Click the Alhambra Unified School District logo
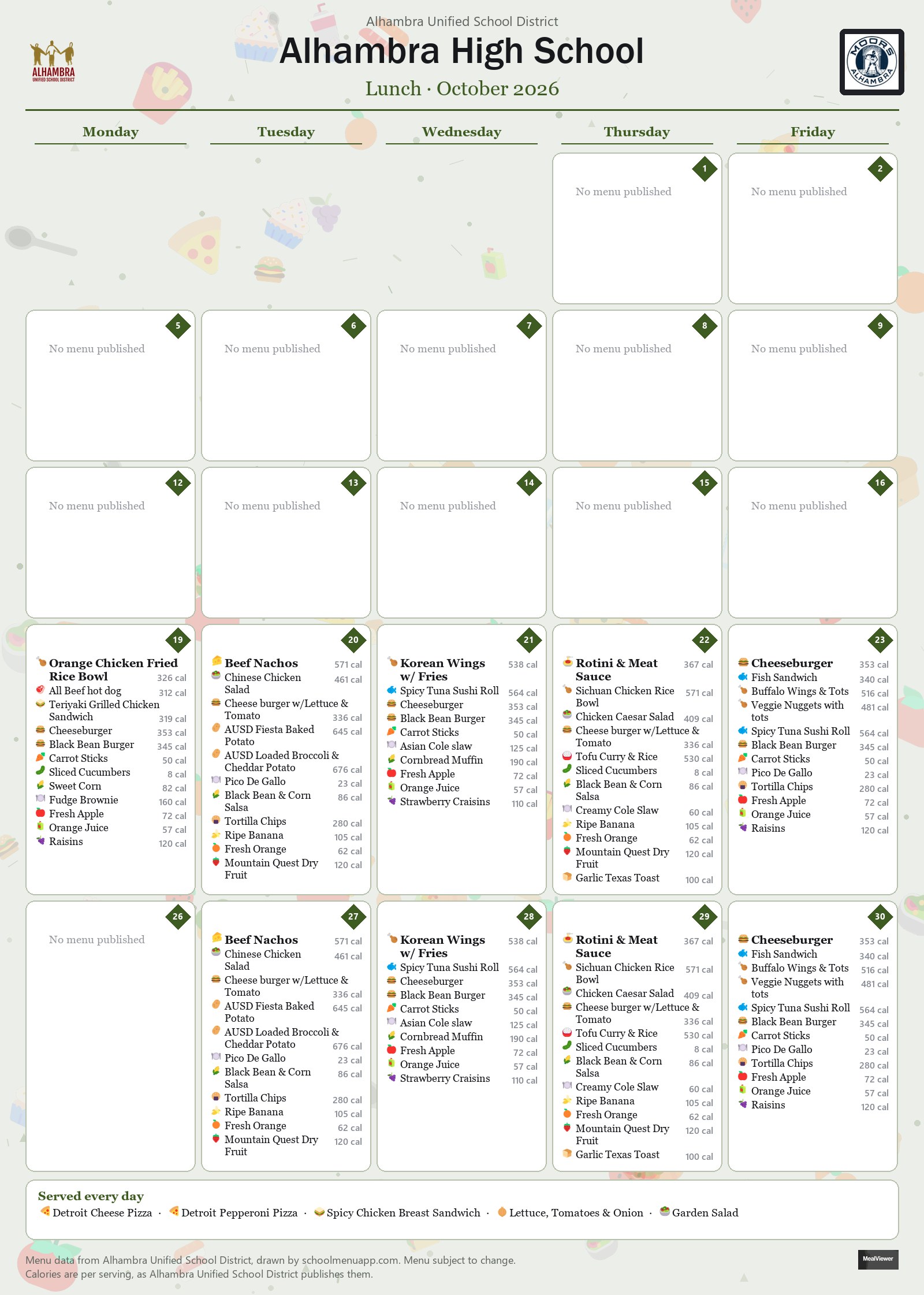The image size is (924, 1295). [53, 61]
